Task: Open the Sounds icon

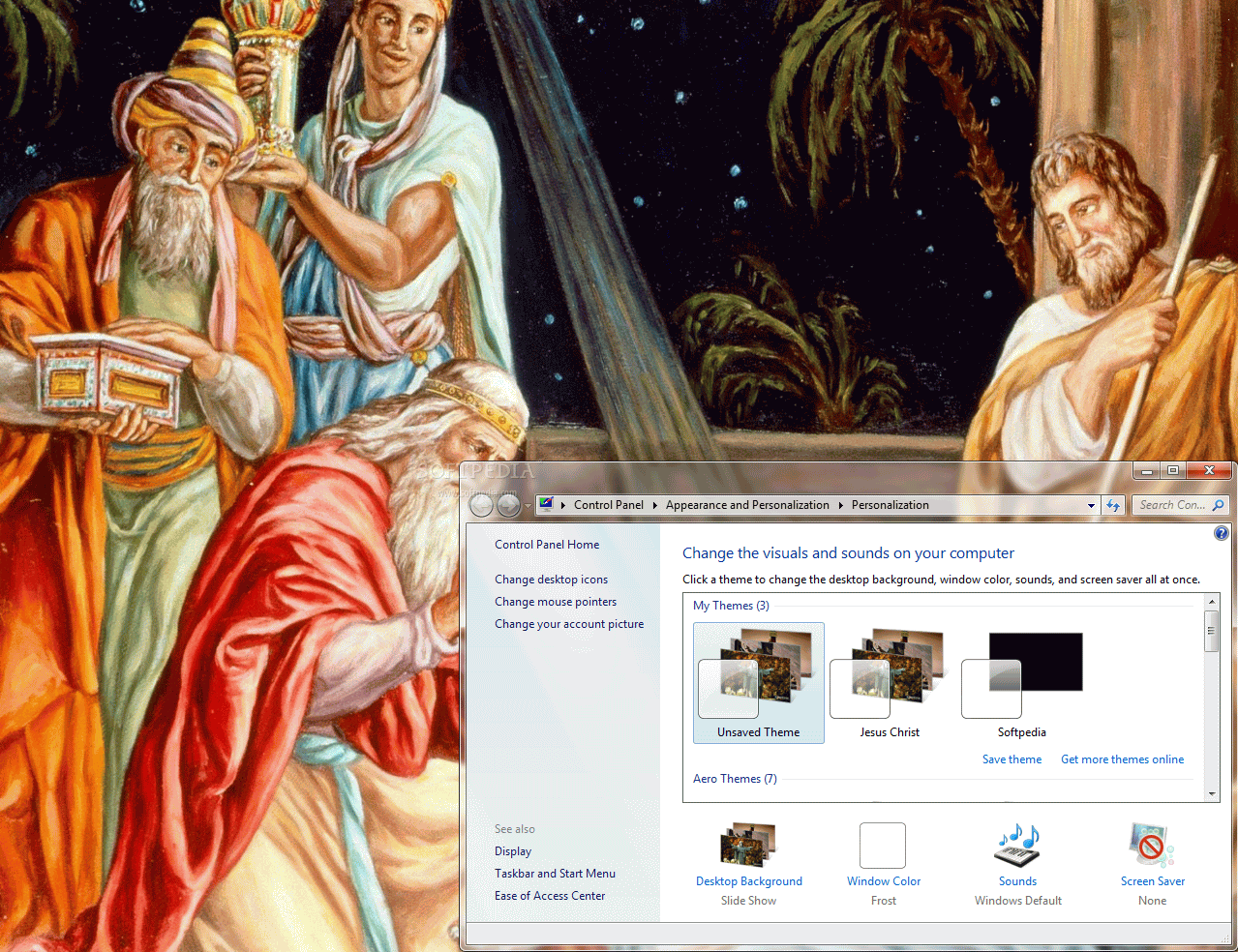Action: pos(1017,845)
